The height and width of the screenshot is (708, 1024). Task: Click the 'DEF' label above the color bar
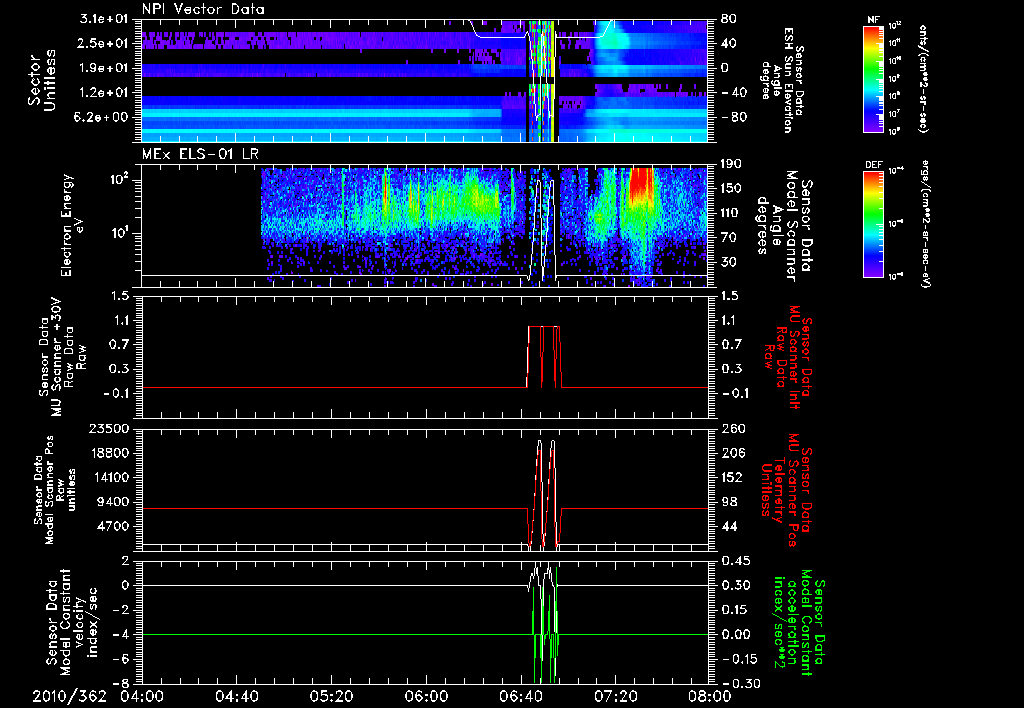(x=874, y=165)
